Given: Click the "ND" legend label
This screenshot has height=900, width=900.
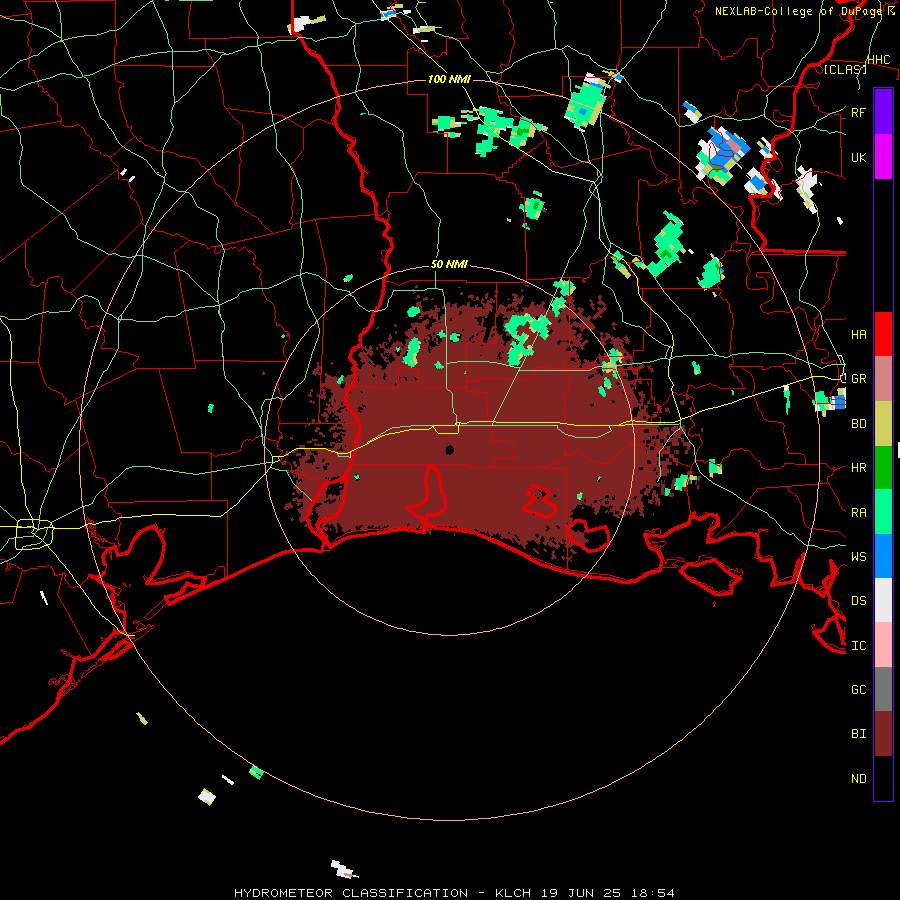Looking at the screenshot, I should click(858, 779).
